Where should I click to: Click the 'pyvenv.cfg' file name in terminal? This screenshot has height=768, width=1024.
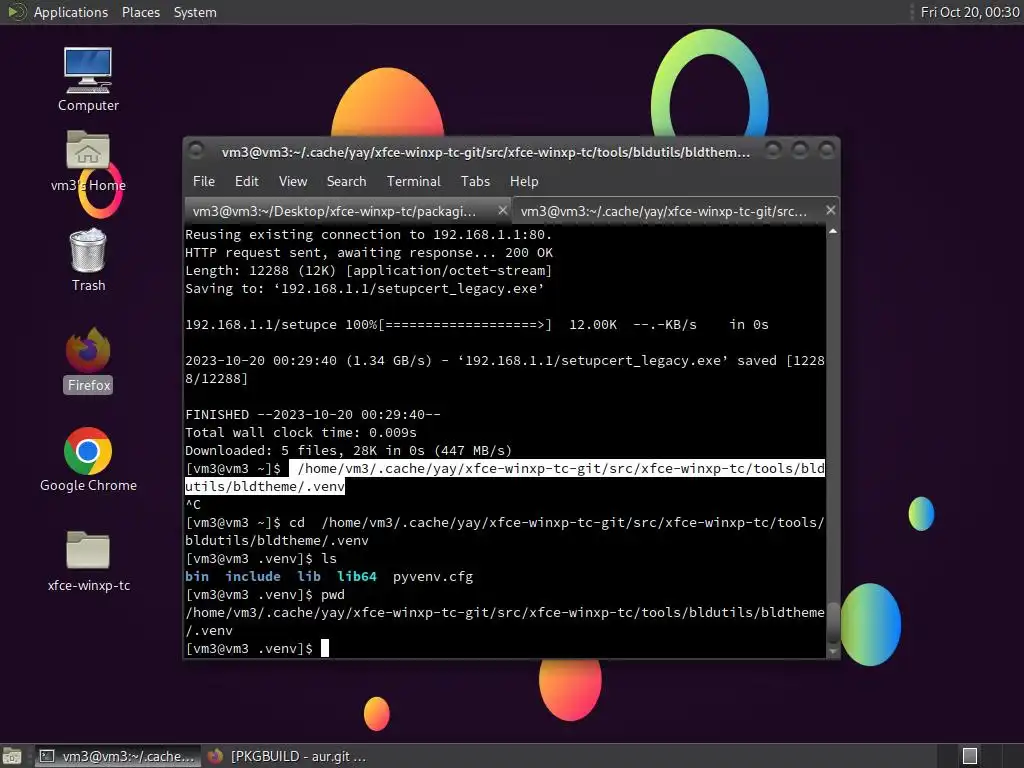[433, 577]
